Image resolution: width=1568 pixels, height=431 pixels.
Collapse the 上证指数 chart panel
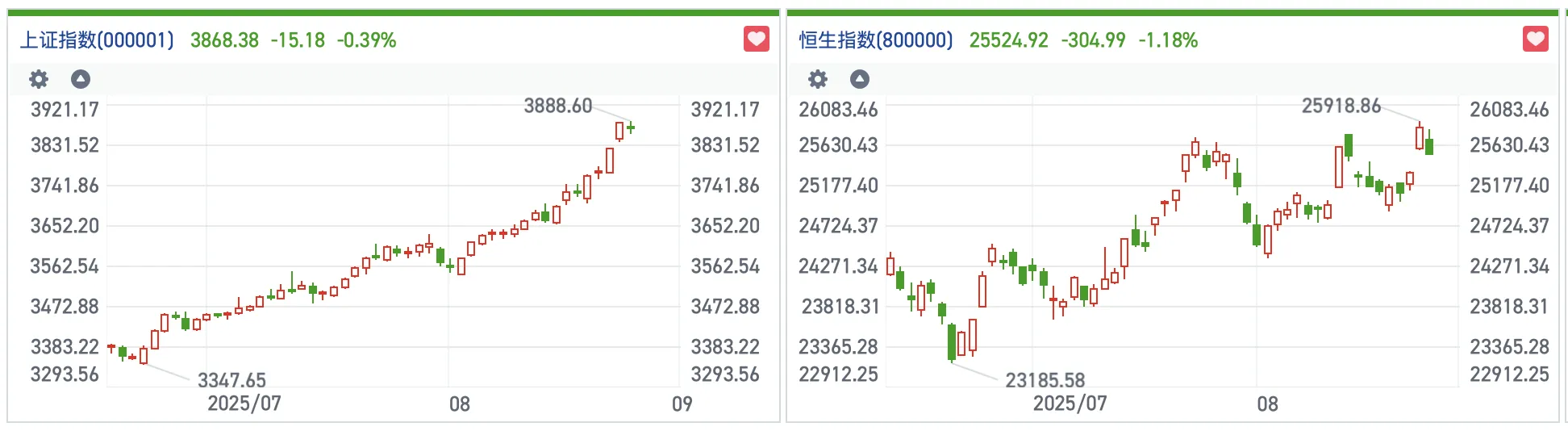[81, 79]
